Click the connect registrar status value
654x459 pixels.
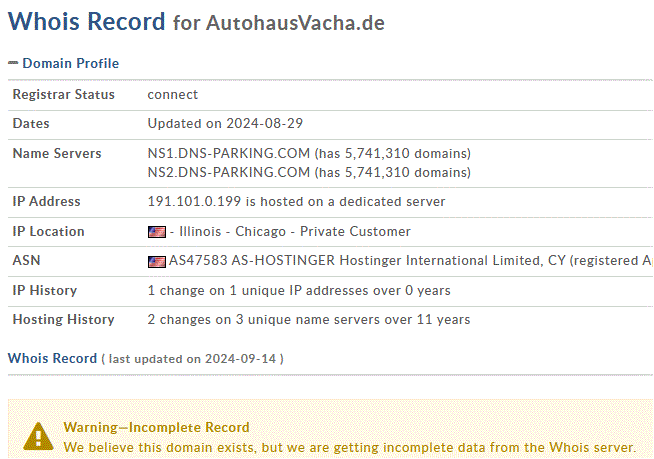pyautogui.click(x=173, y=95)
